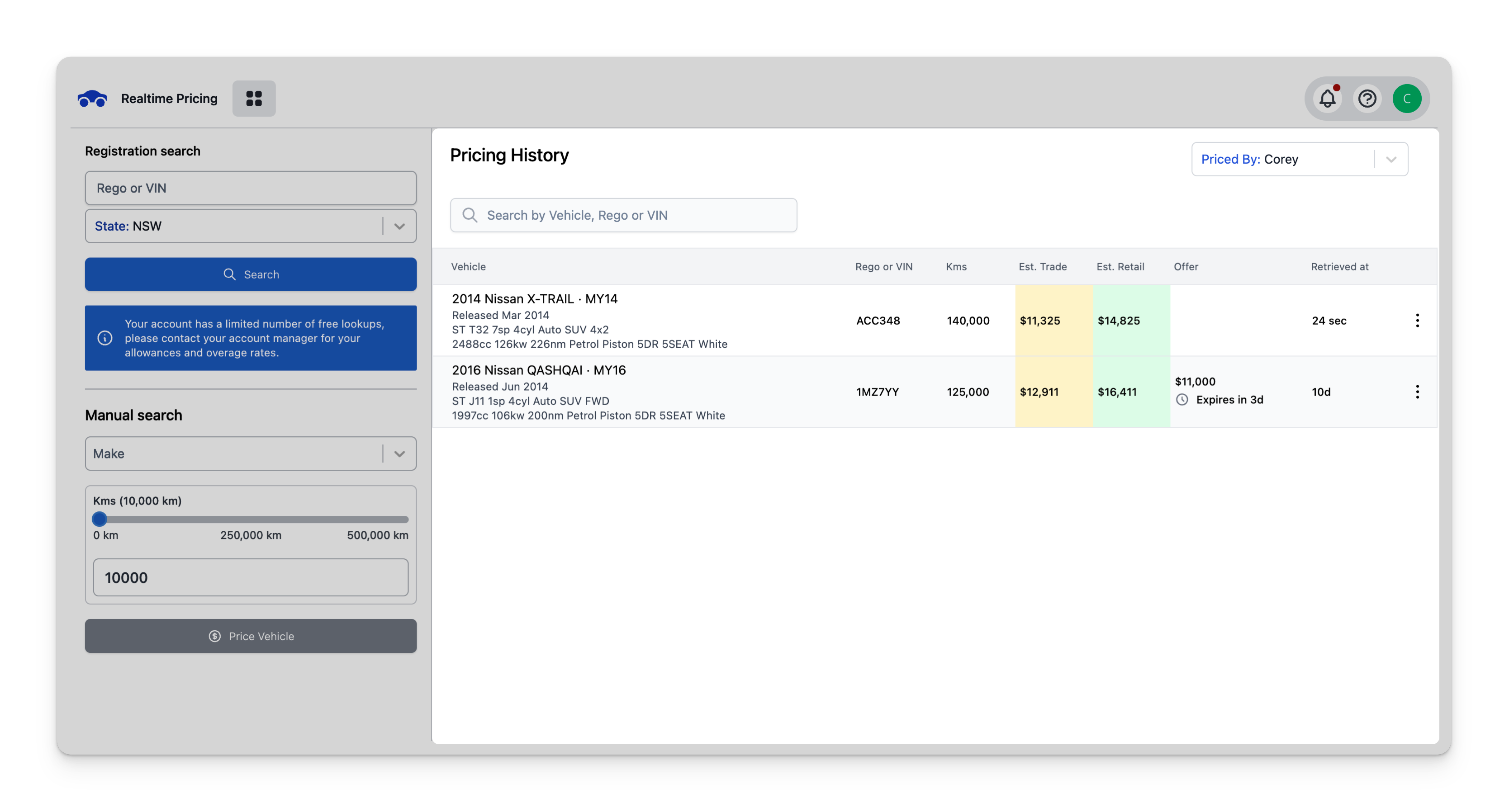Open QASHQAI row three-dot menu
The height and width of the screenshot is (812, 1509).
(x=1417, y=392)
